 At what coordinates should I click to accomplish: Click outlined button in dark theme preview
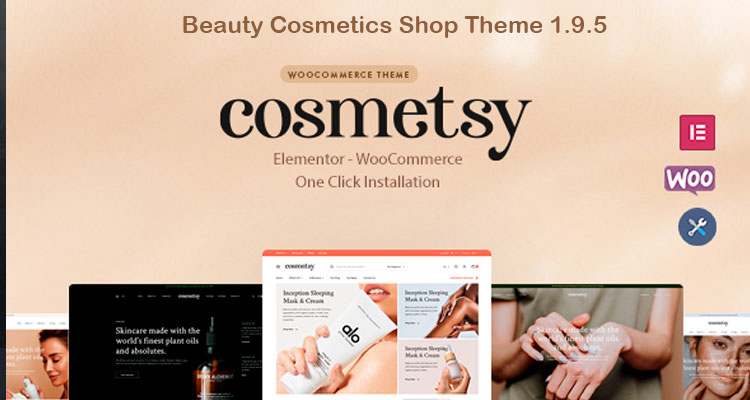point(127,375)
